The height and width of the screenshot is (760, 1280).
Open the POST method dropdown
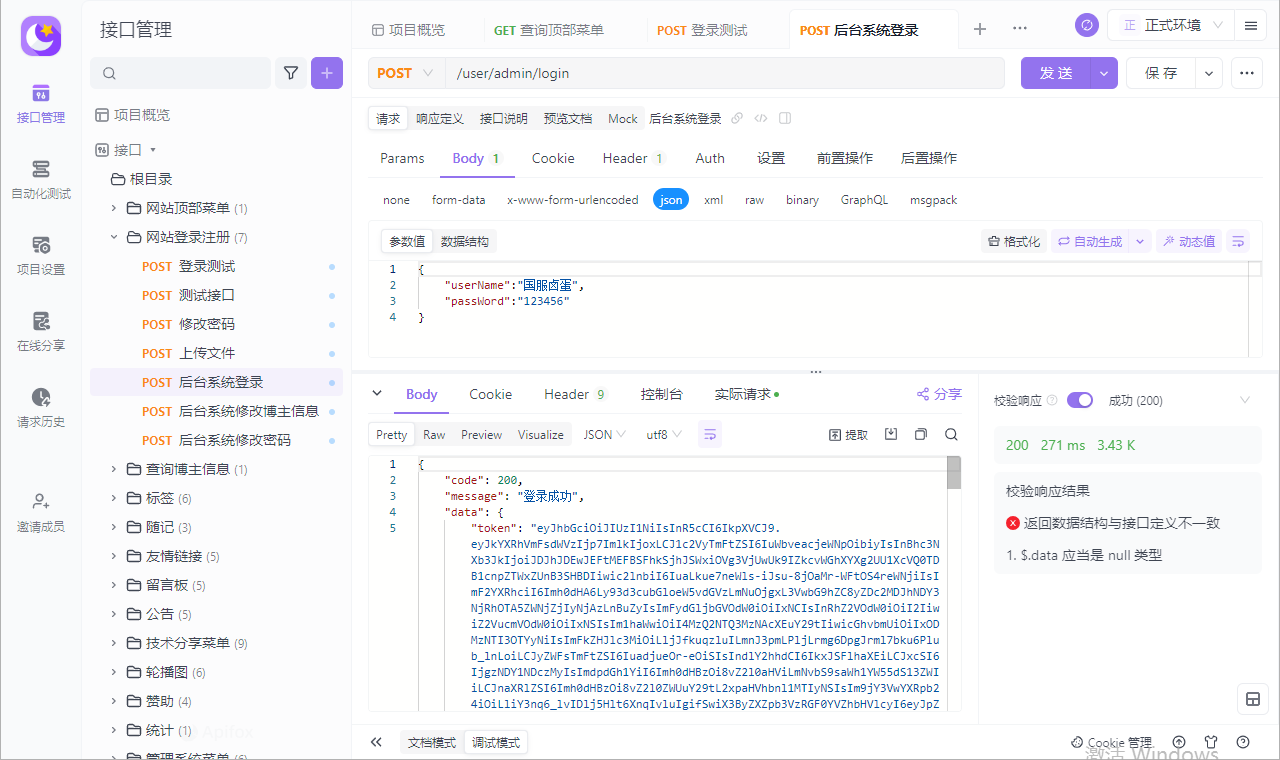pyautogui.click(x=407, y=73)
